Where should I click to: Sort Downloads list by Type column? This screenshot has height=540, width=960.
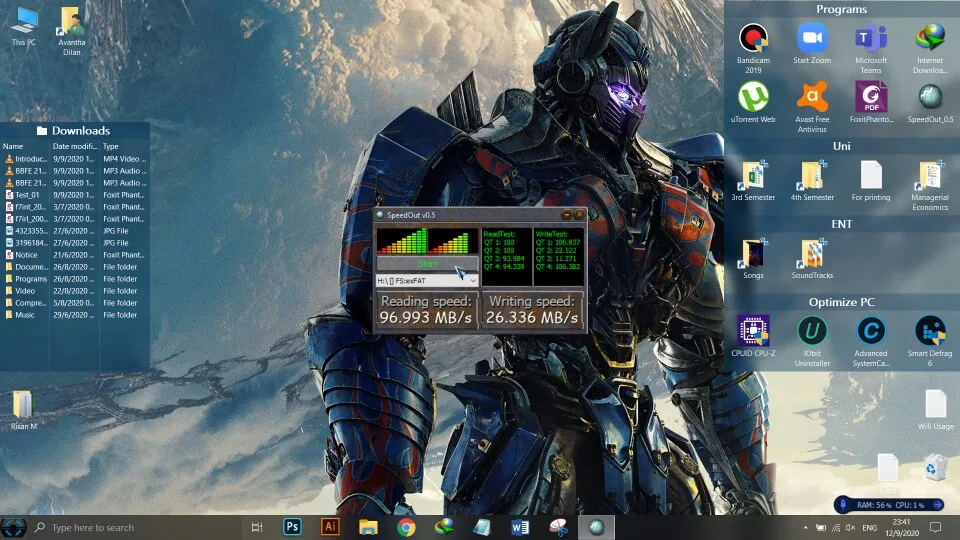coord(124,146)
